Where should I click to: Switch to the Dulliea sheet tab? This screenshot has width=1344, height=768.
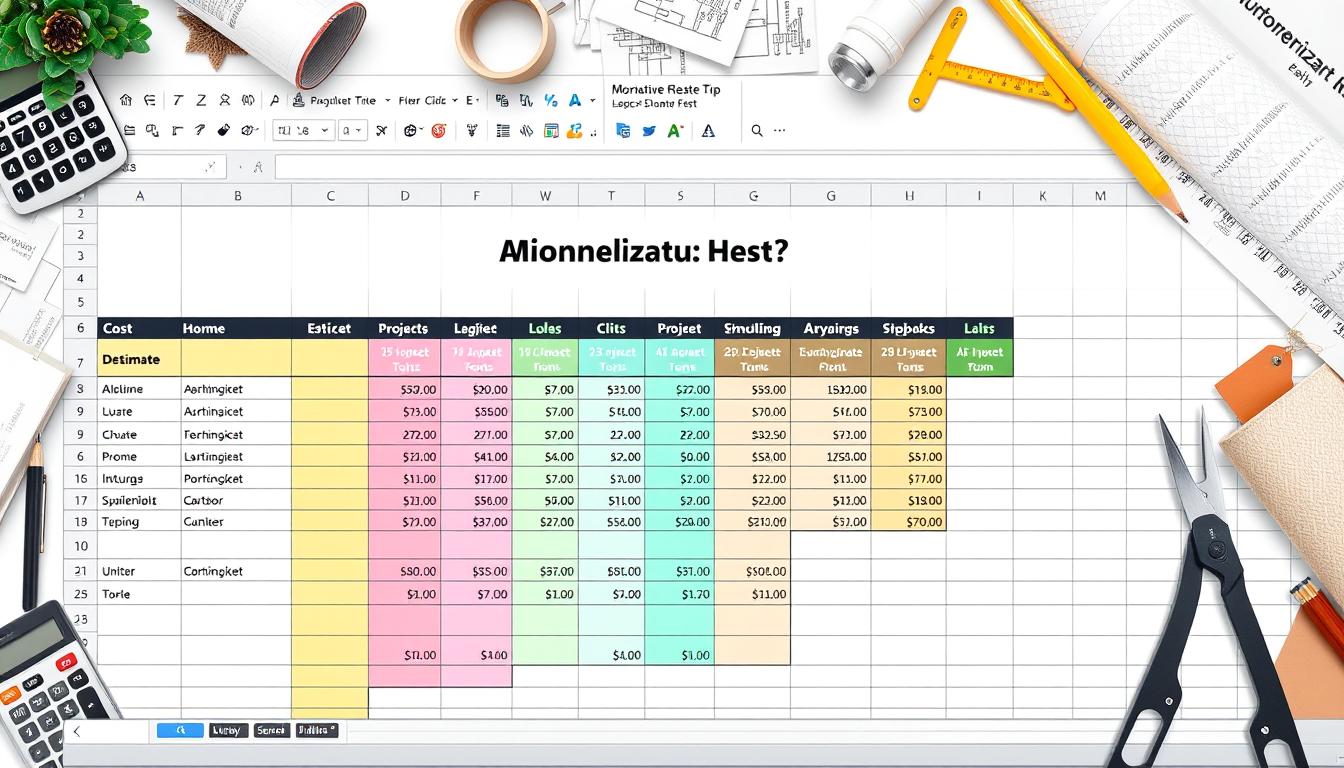point(316,730)
